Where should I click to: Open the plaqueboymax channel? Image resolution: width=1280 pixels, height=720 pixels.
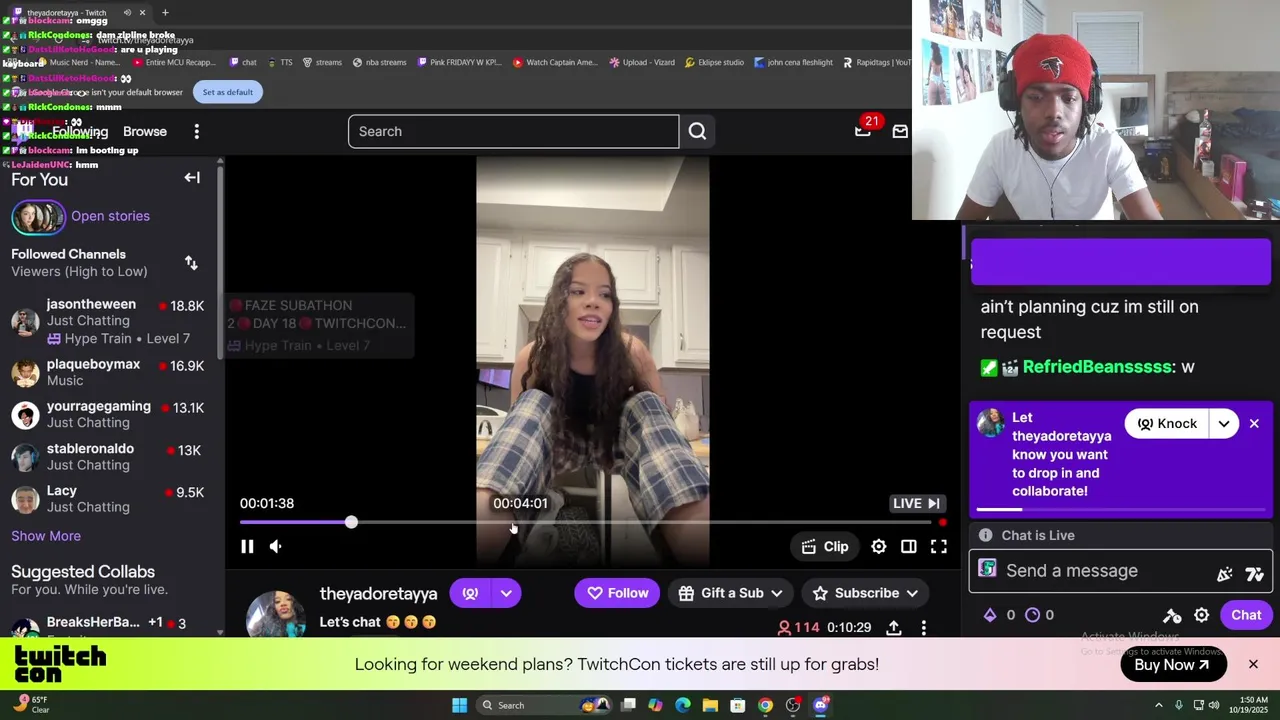[108, 372]
